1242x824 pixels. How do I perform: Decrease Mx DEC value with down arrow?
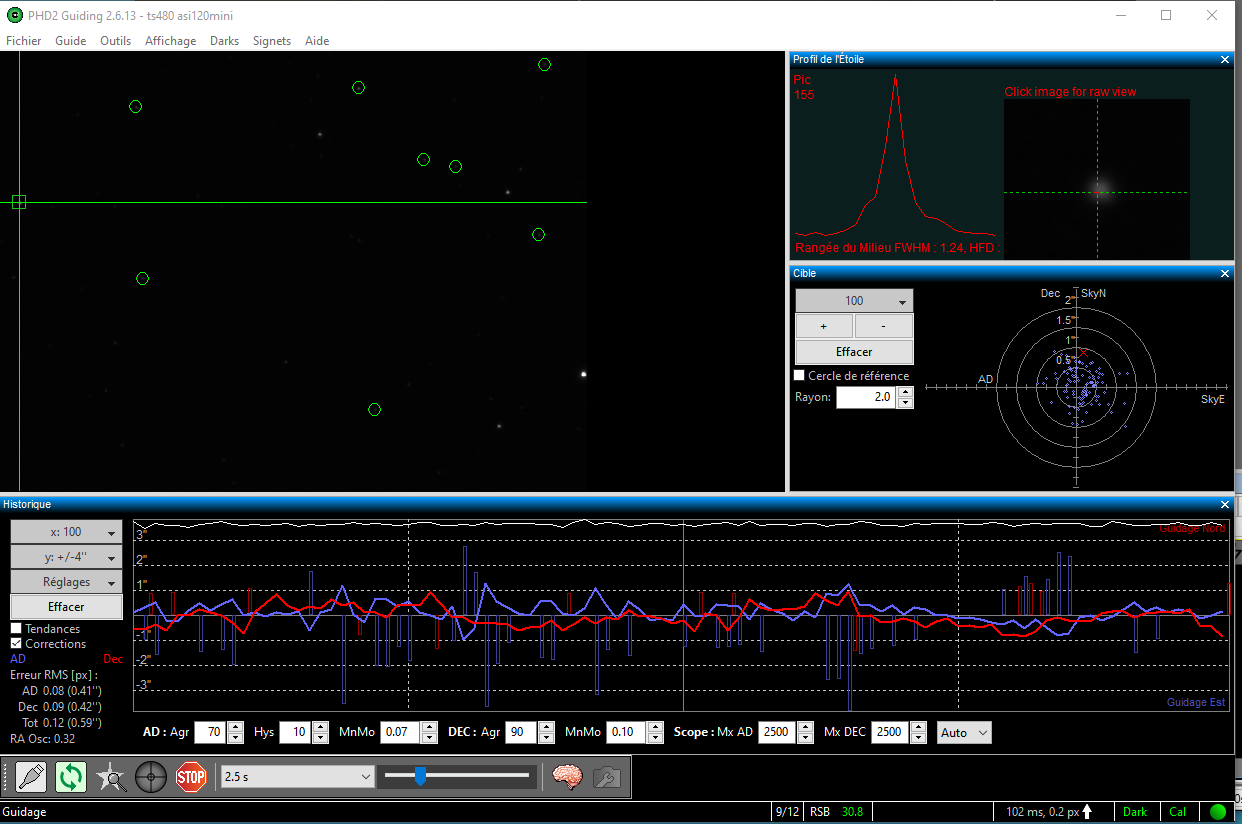point(918,738)
